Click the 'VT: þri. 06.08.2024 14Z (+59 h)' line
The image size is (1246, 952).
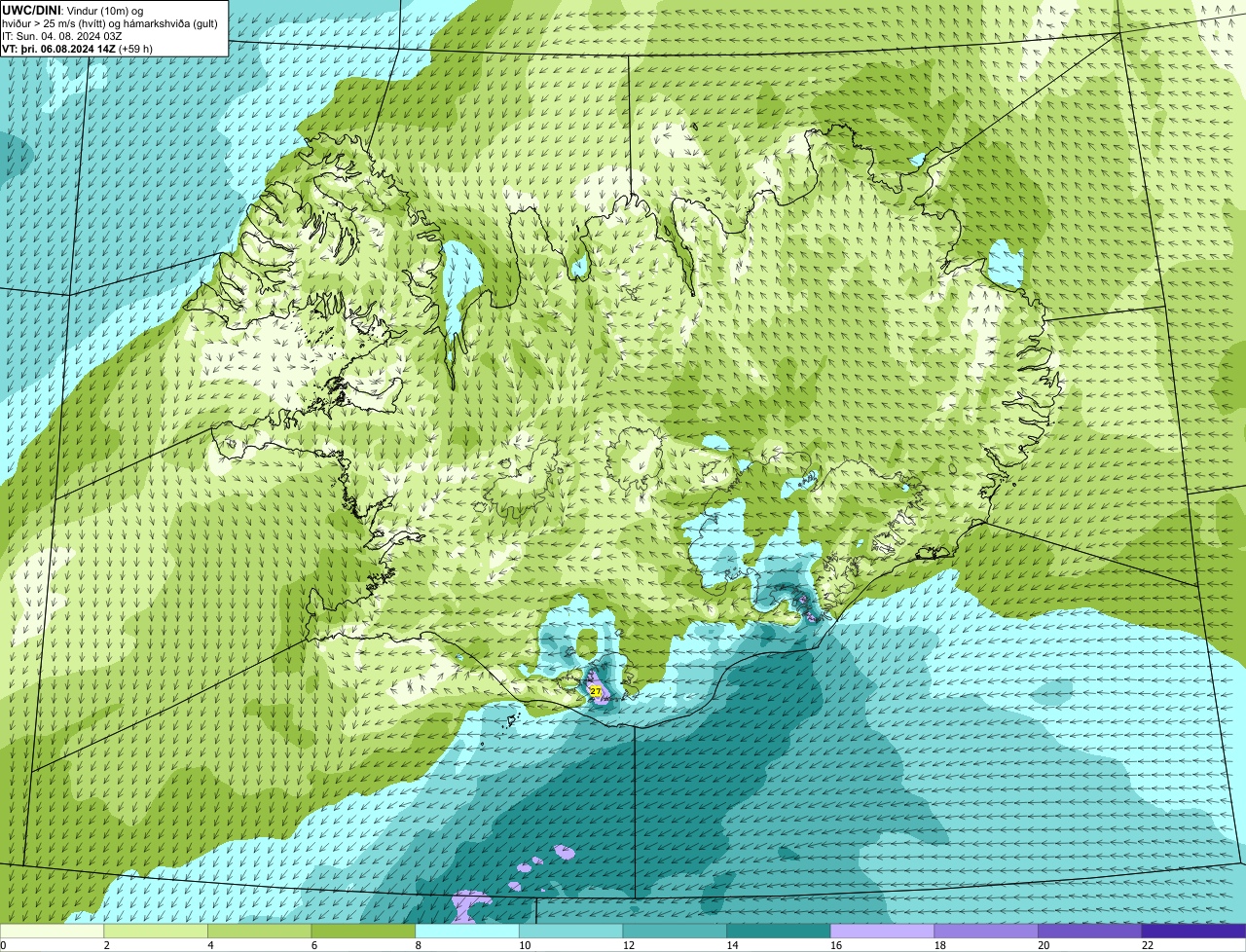(x=78, y=49)
